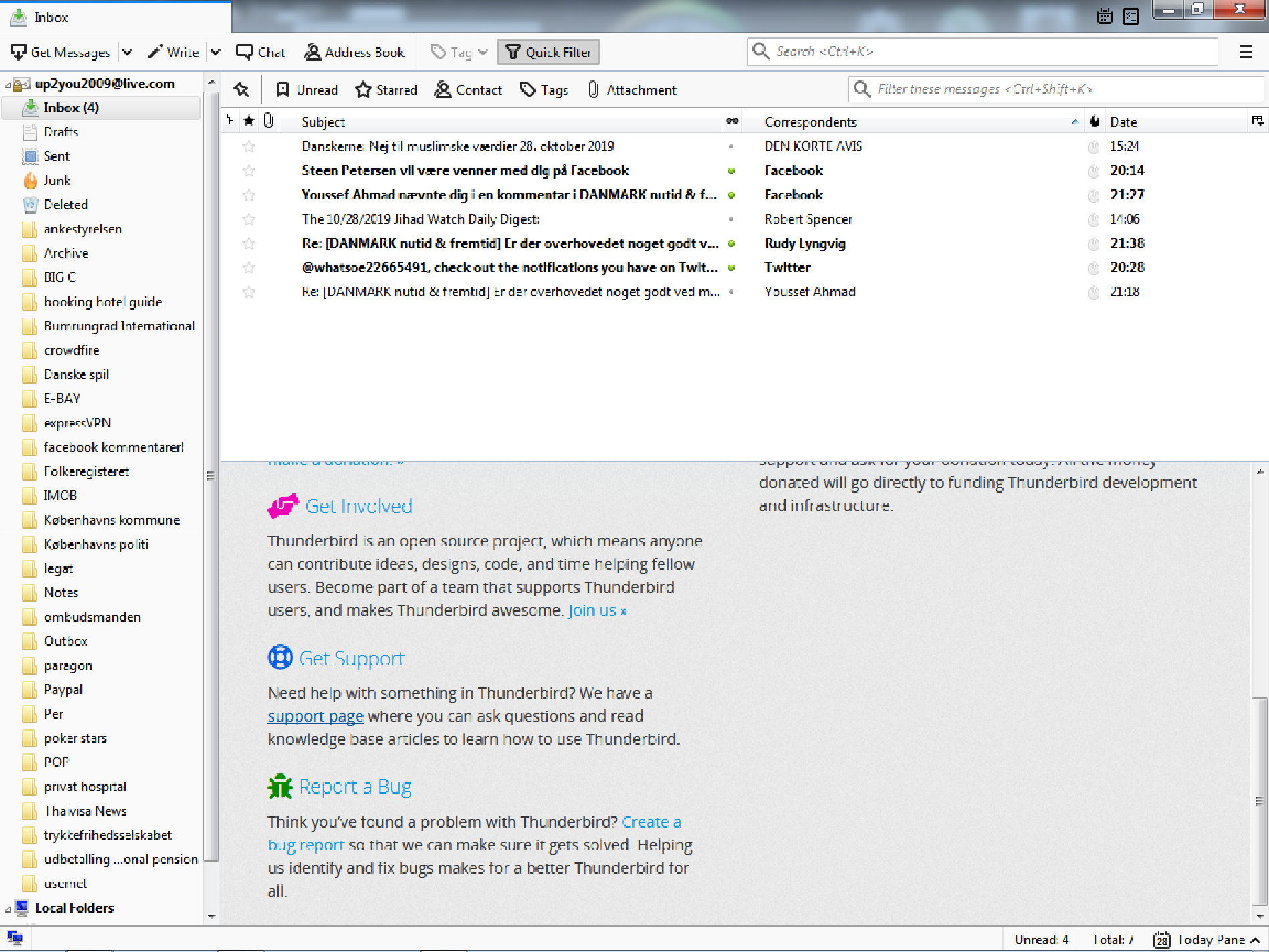Click the Join us link
This screenshot has width=1269, height=952.
[598, 610]
